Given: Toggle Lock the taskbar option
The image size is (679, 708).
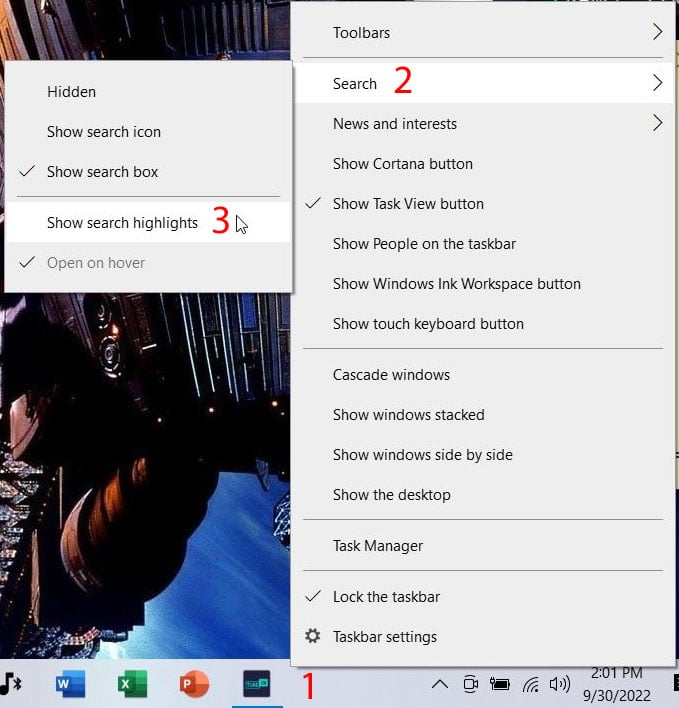Looking at the screenshot, I should (386, 597).
